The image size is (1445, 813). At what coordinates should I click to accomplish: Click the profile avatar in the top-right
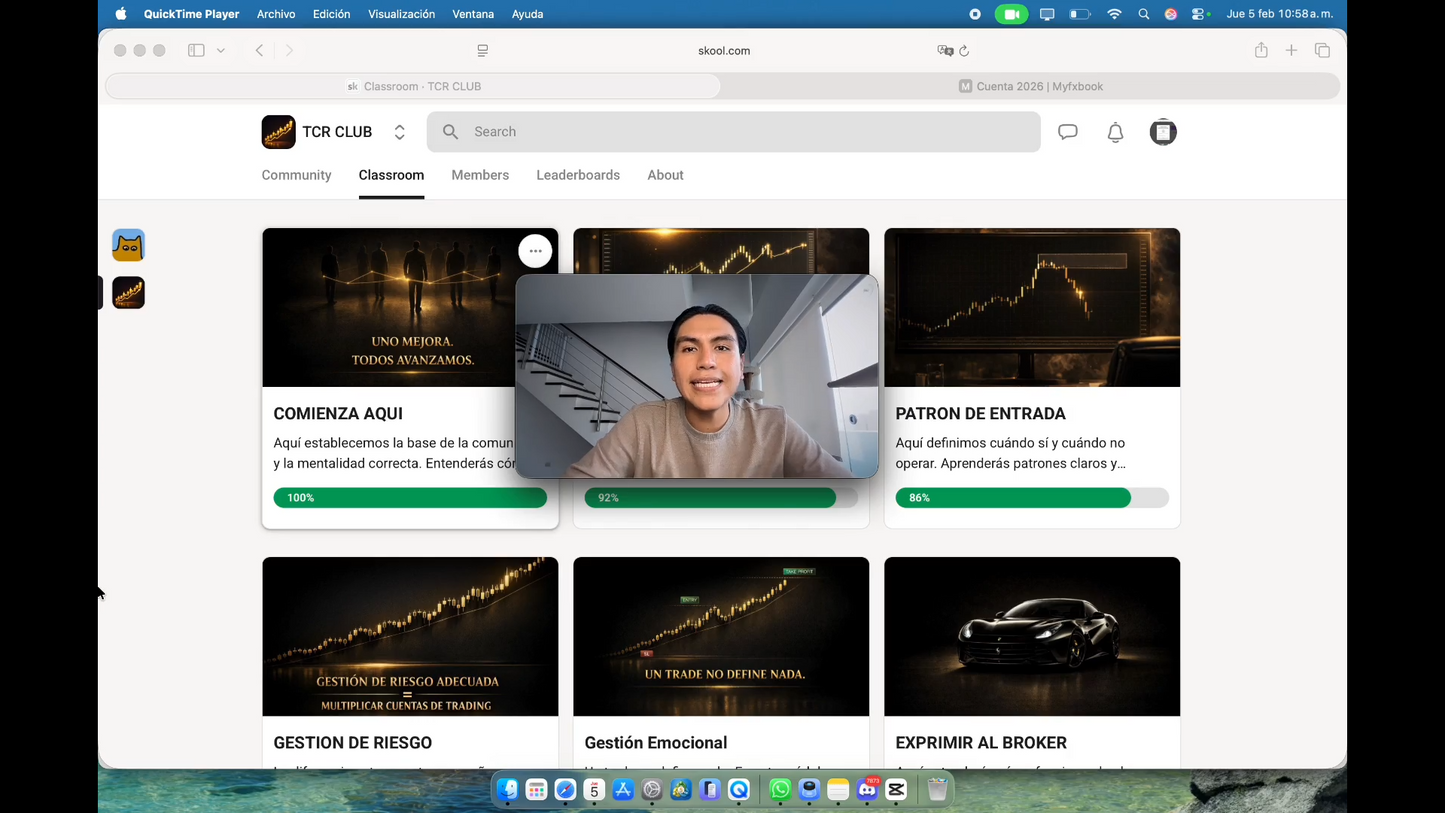coord(1163,131)
